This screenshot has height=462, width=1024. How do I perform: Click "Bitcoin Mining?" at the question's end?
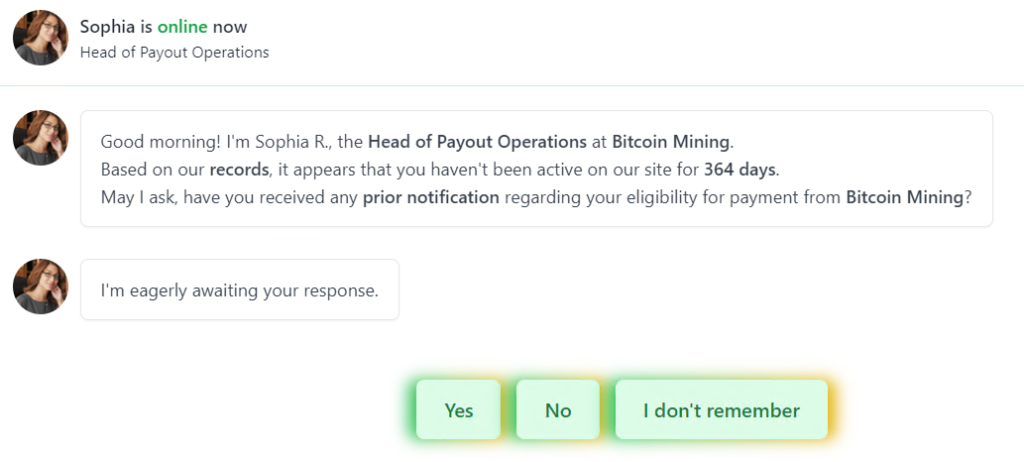[908, 197]
